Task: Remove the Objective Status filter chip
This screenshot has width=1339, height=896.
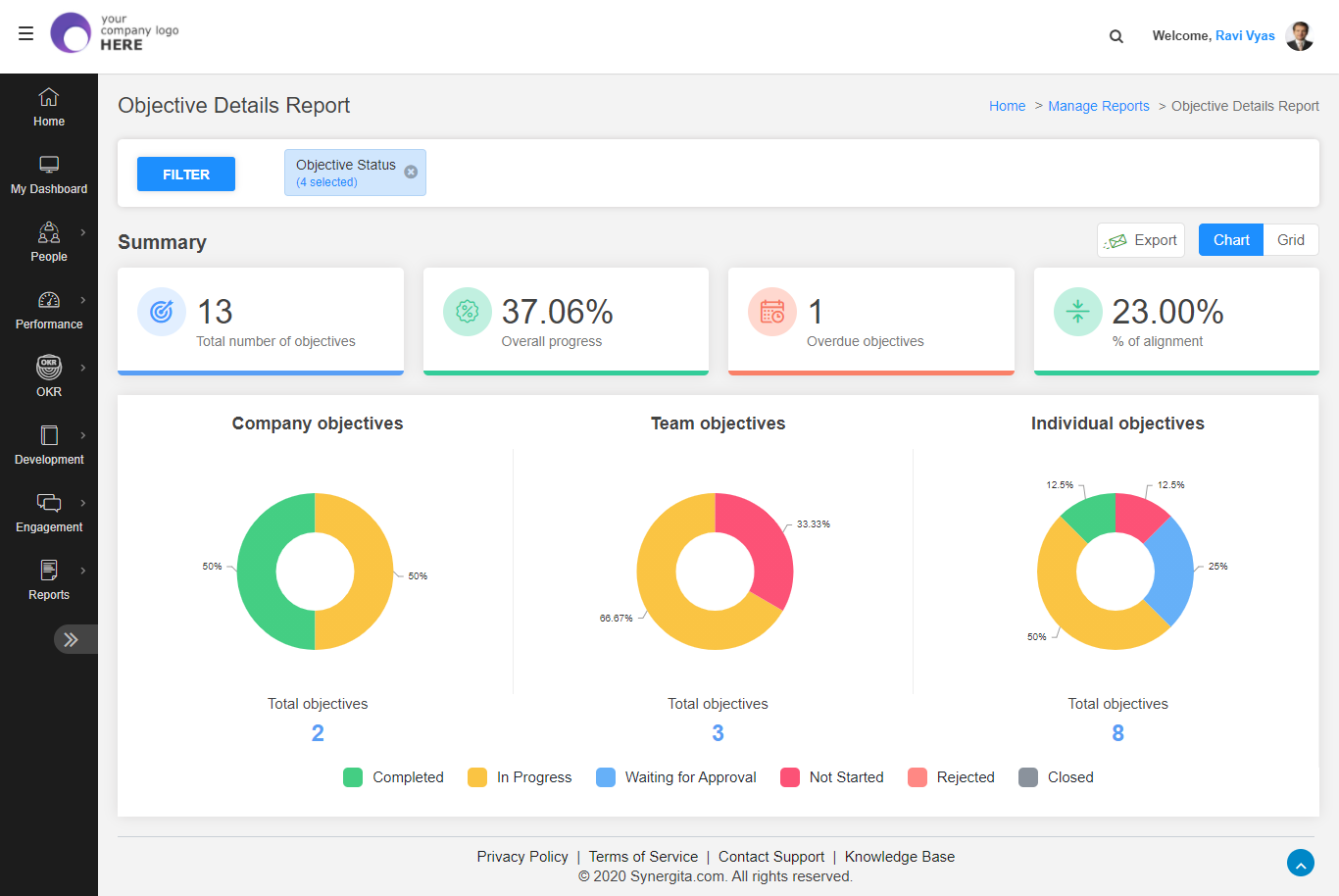Action: (x=411, y=171)
